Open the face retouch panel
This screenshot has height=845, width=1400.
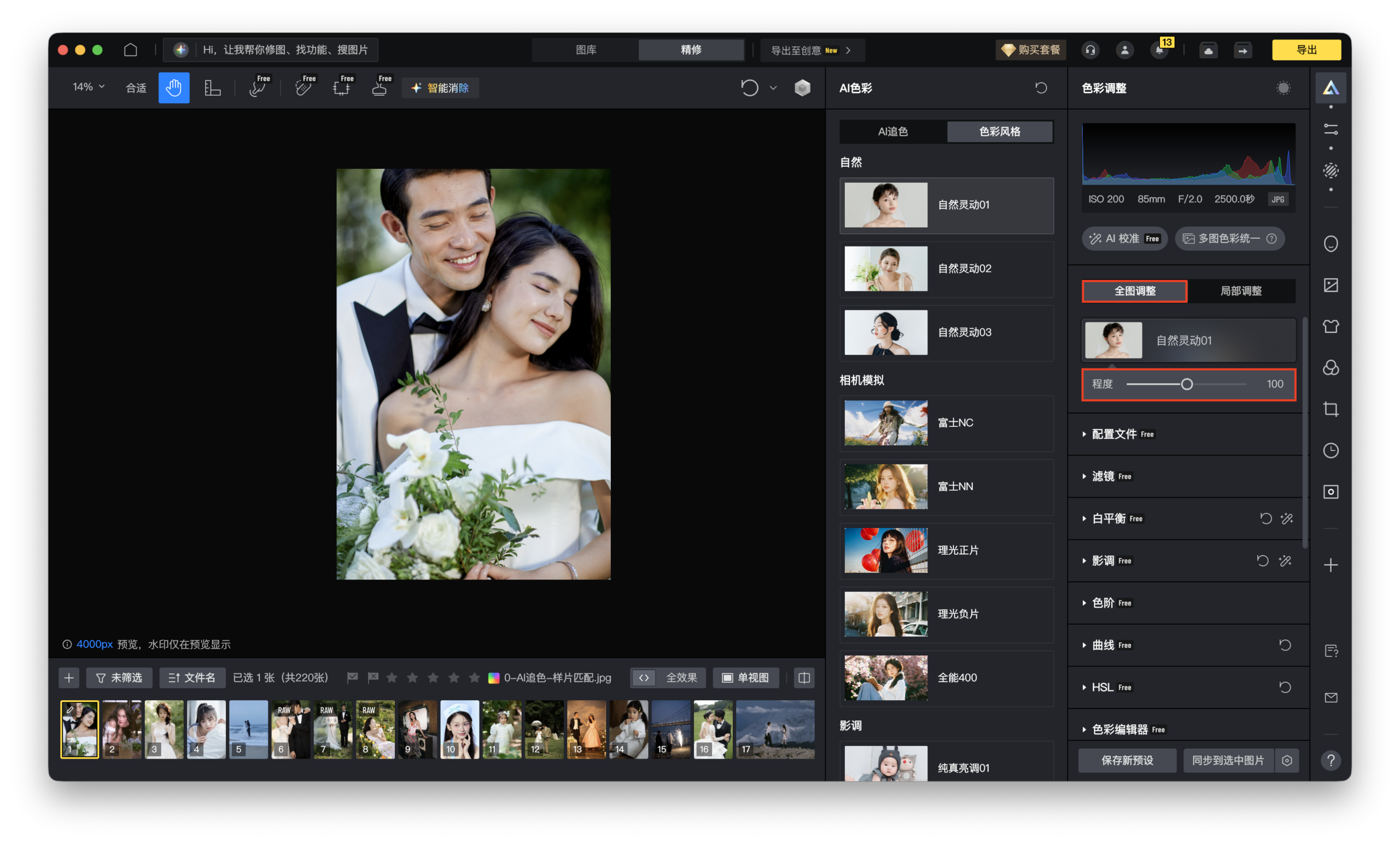(x=1330, y=244)
